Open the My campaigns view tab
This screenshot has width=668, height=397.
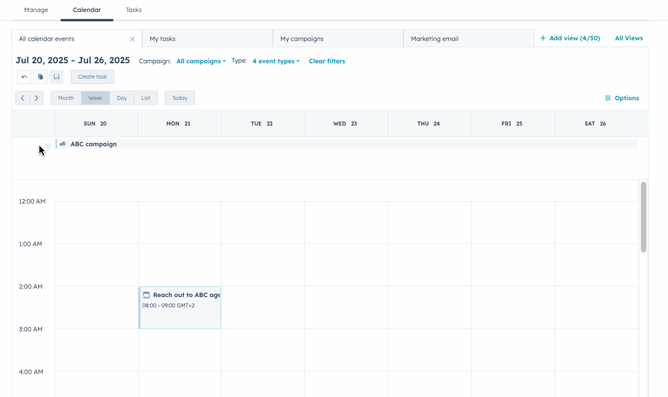coord(338,38)
